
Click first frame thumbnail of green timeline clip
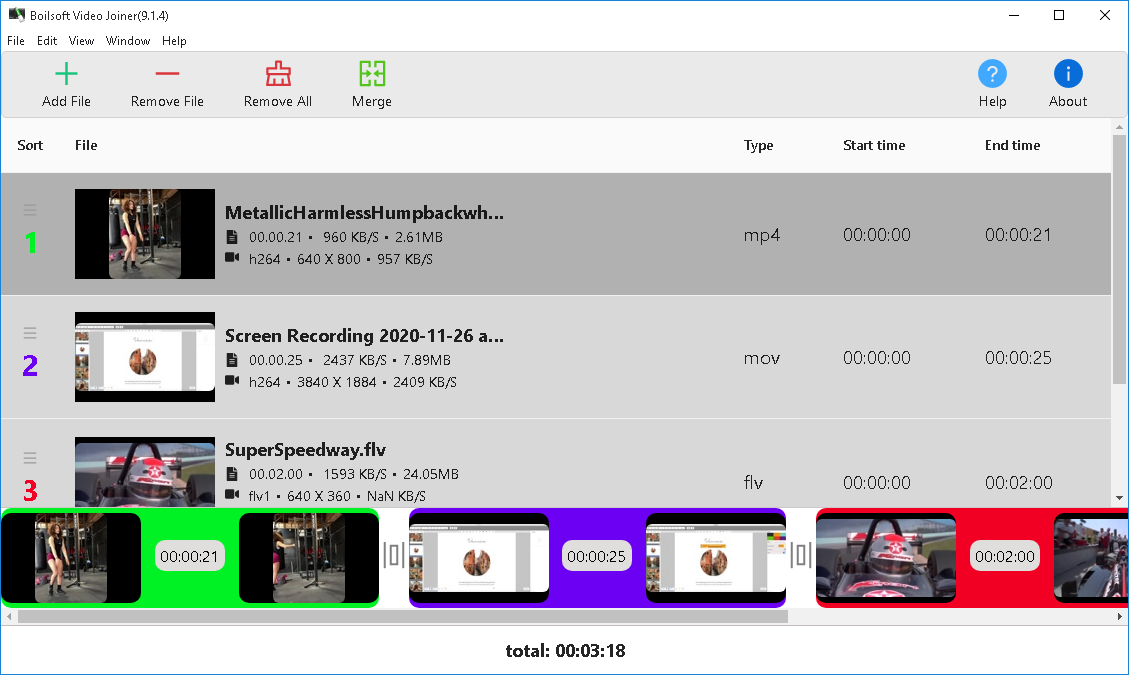[71, 558]
